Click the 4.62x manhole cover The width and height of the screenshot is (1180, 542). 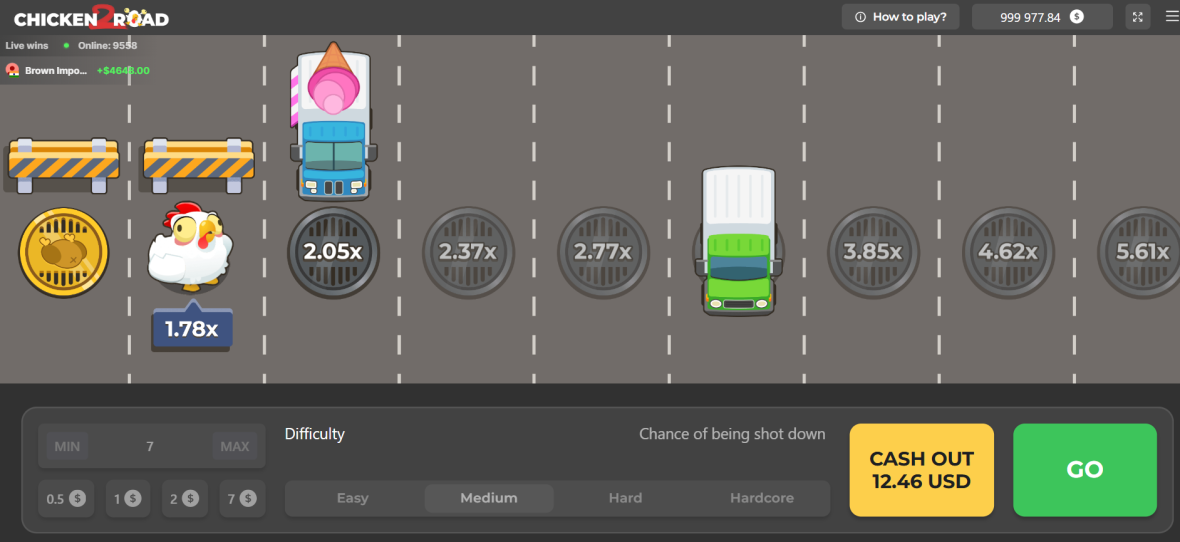1008,252
